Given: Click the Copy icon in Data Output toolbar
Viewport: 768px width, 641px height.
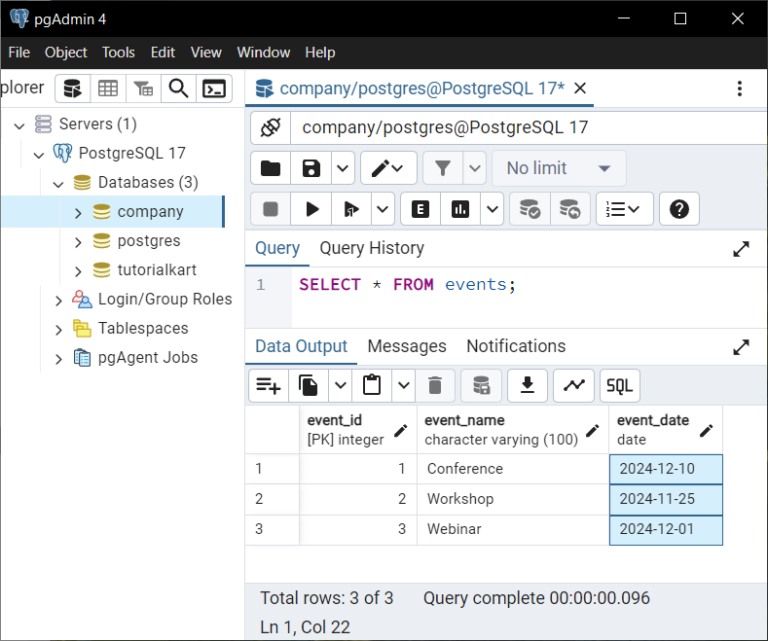Looking at the screenshot, I should pyautogui.click(x=309, y=385).
